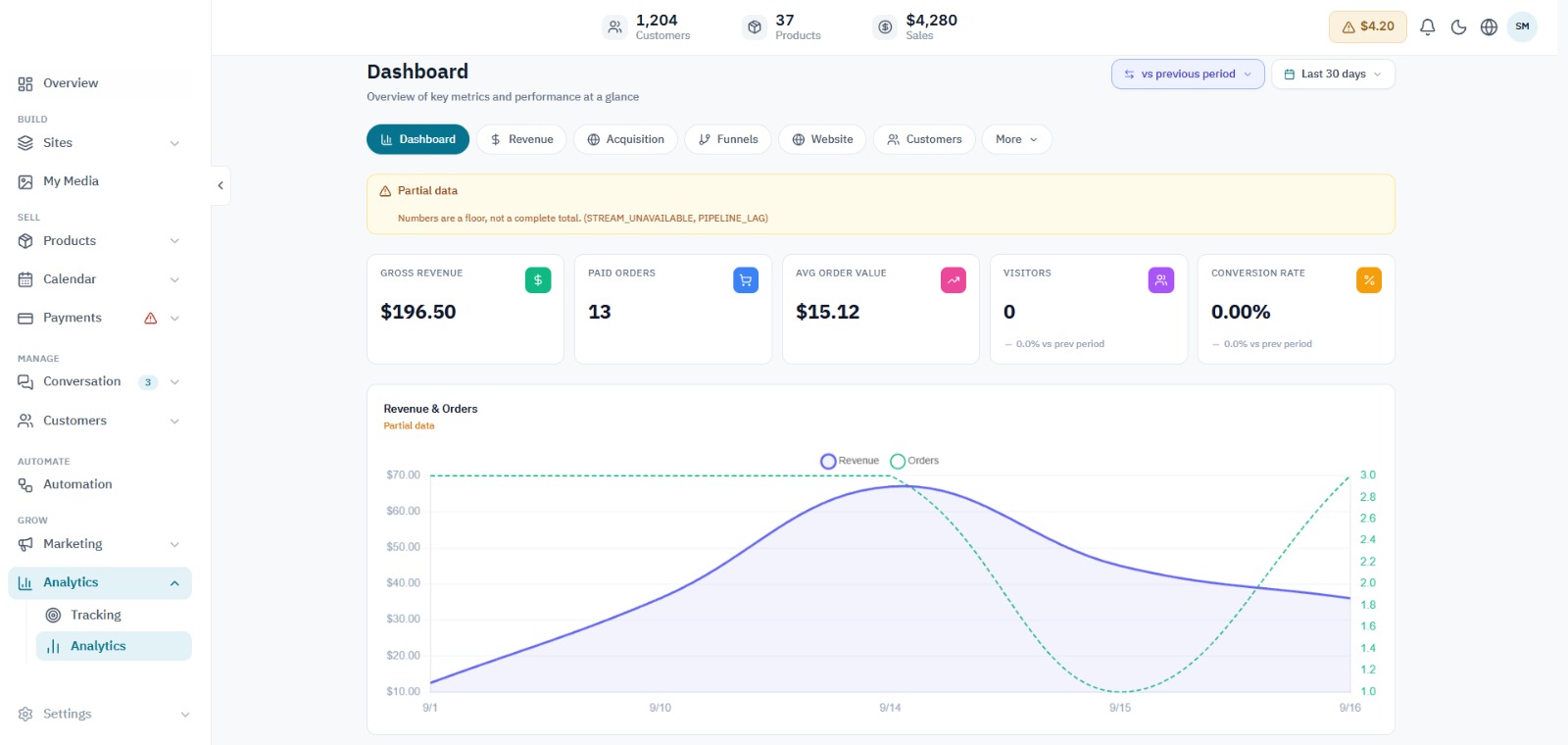Open the vs previous period dropdown
Screen dimensions: 1568x745
[1188, 74]
